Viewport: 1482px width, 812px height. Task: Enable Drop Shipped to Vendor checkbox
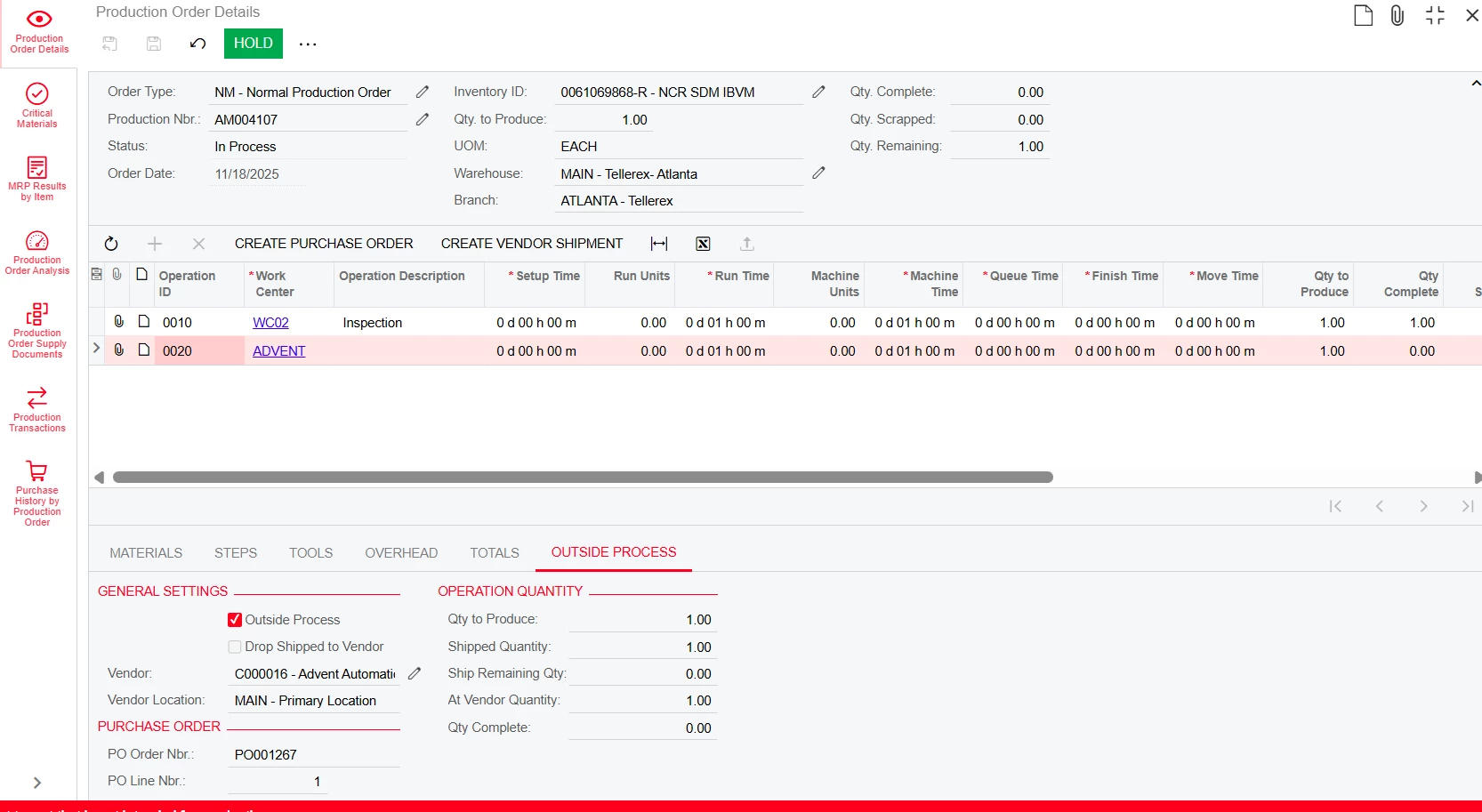pyautogui.click(x=235, y=647)
